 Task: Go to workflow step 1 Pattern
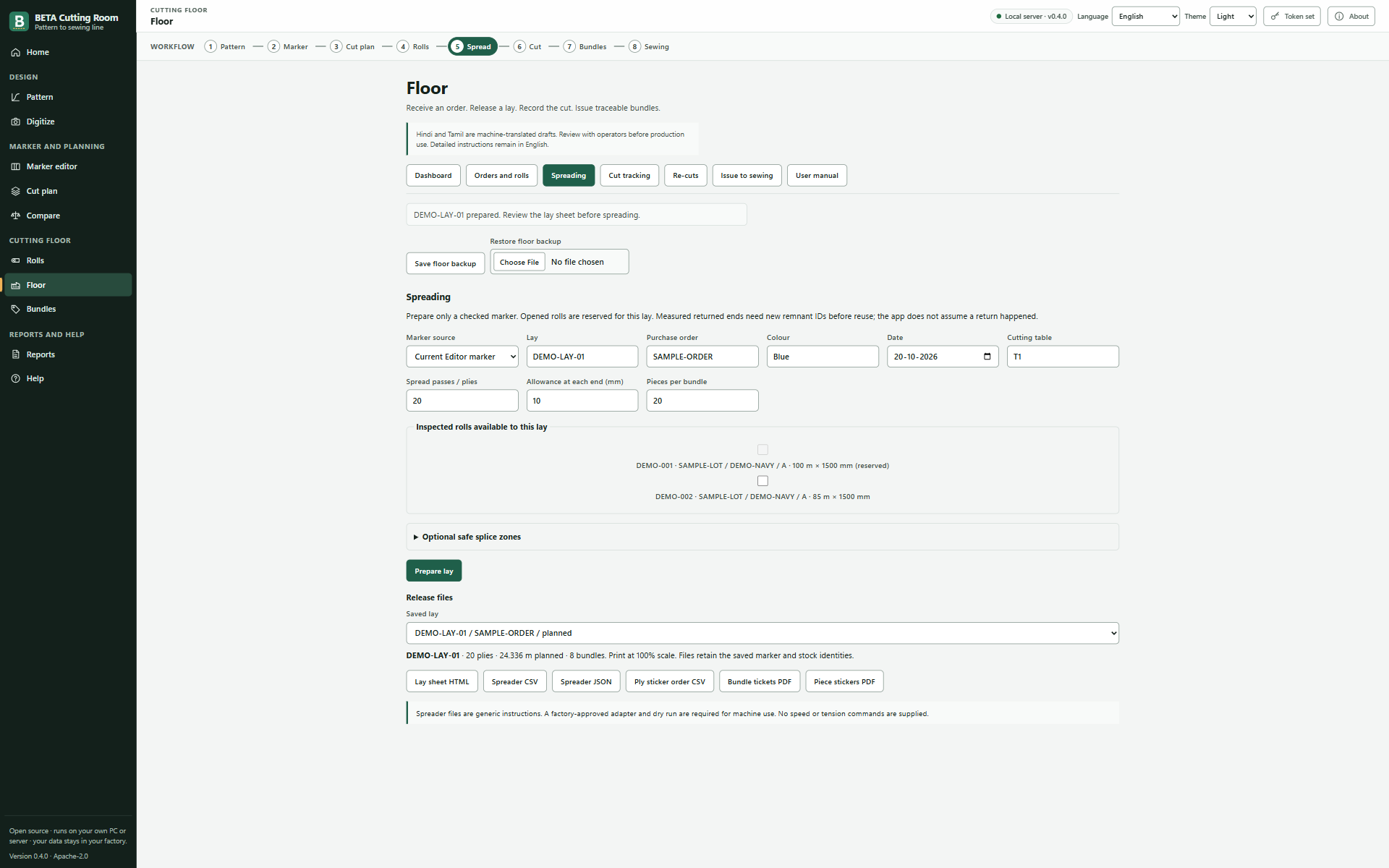(225, 46)
